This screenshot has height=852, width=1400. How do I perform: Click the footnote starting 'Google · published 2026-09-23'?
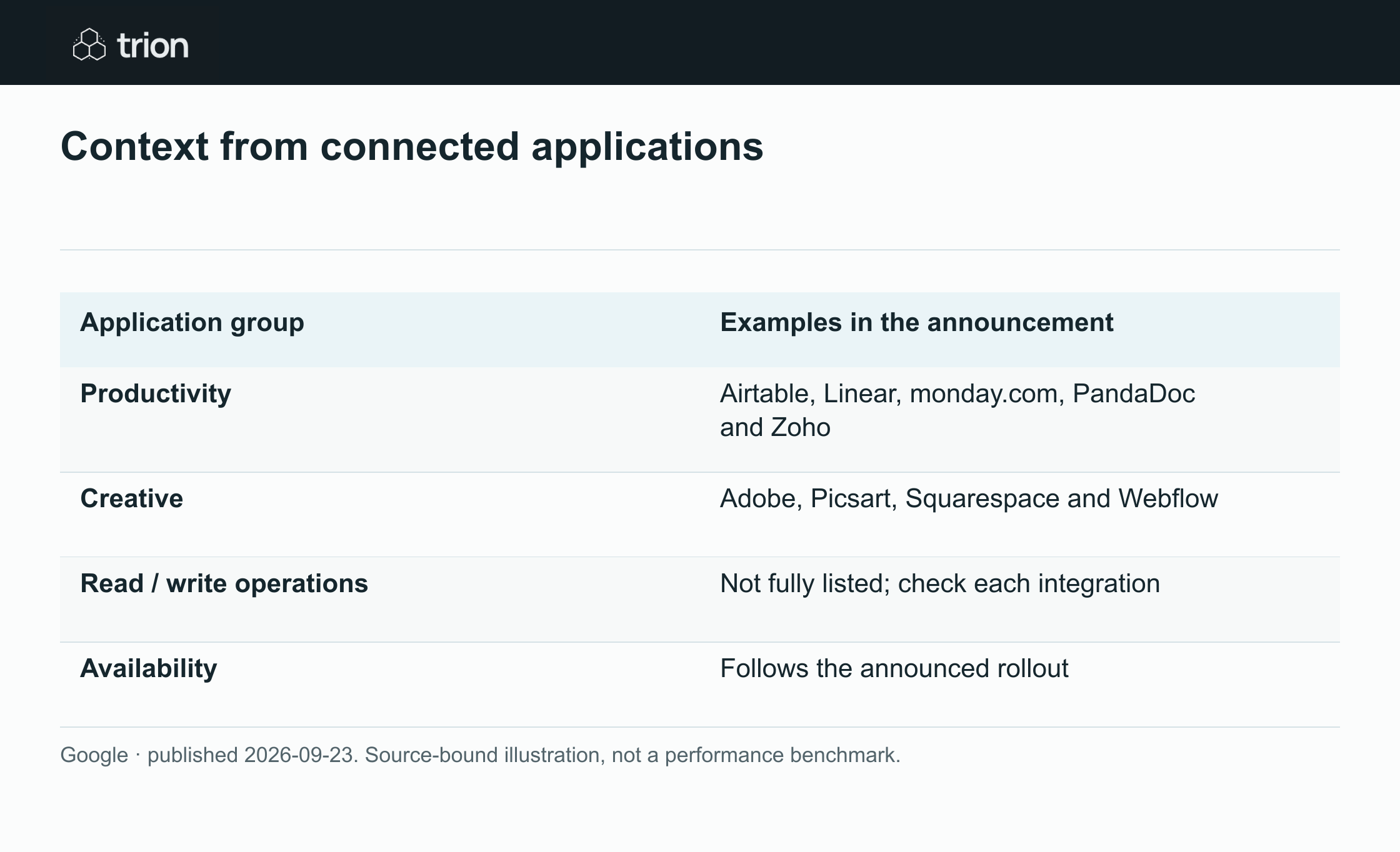[480, 755]
